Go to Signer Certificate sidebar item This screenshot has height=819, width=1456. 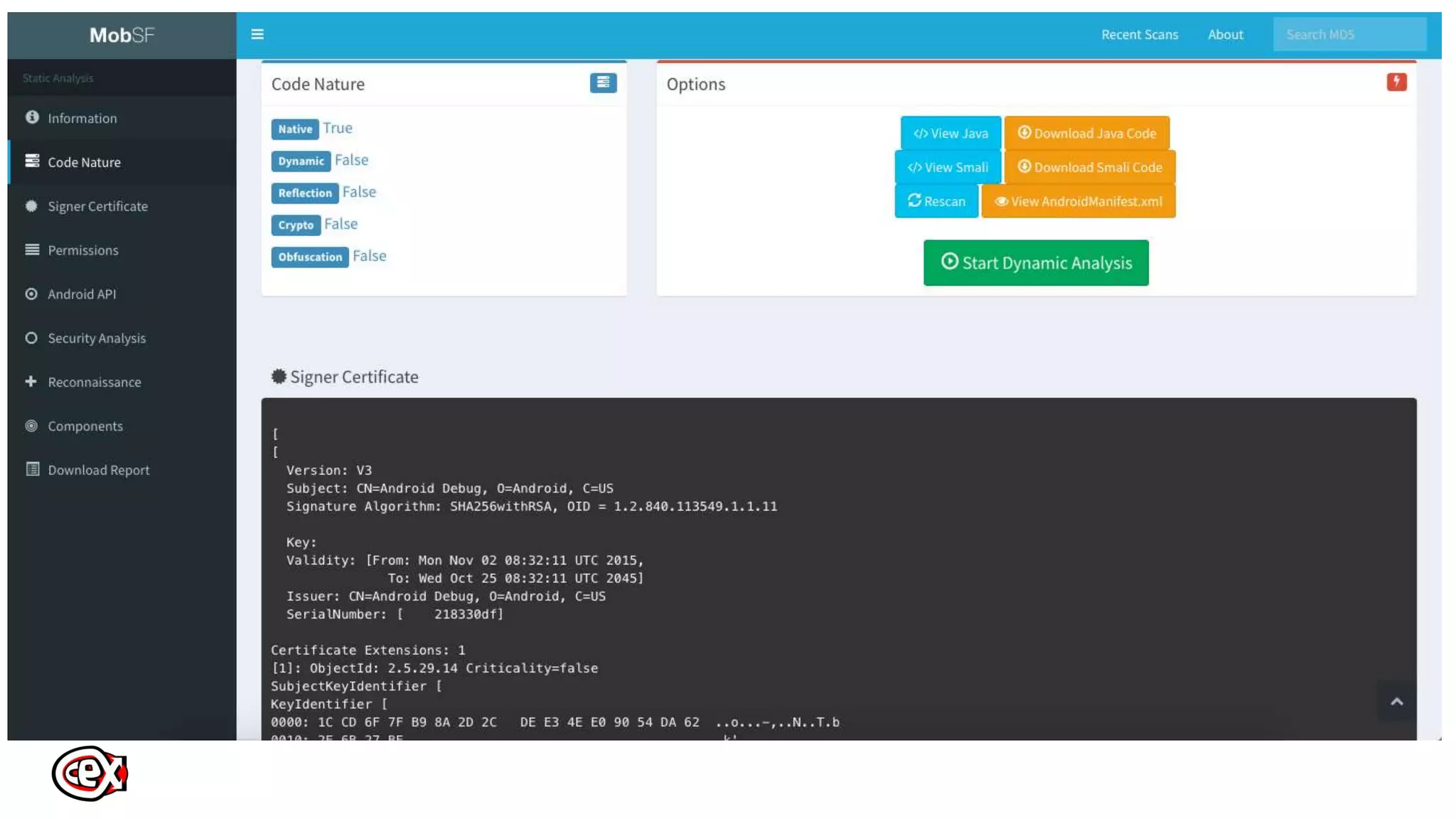122,206
